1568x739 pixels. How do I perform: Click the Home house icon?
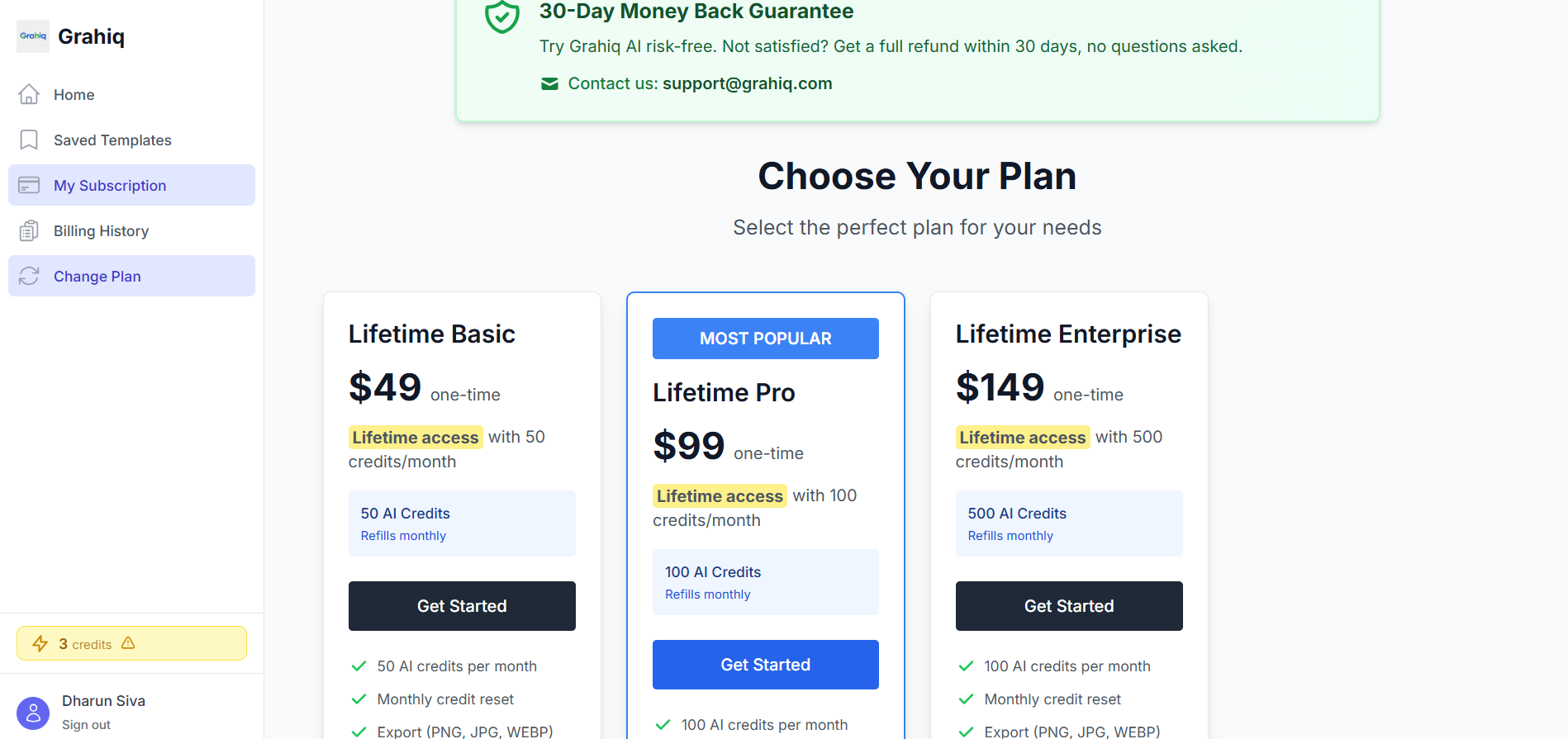[x=29, y=95]
